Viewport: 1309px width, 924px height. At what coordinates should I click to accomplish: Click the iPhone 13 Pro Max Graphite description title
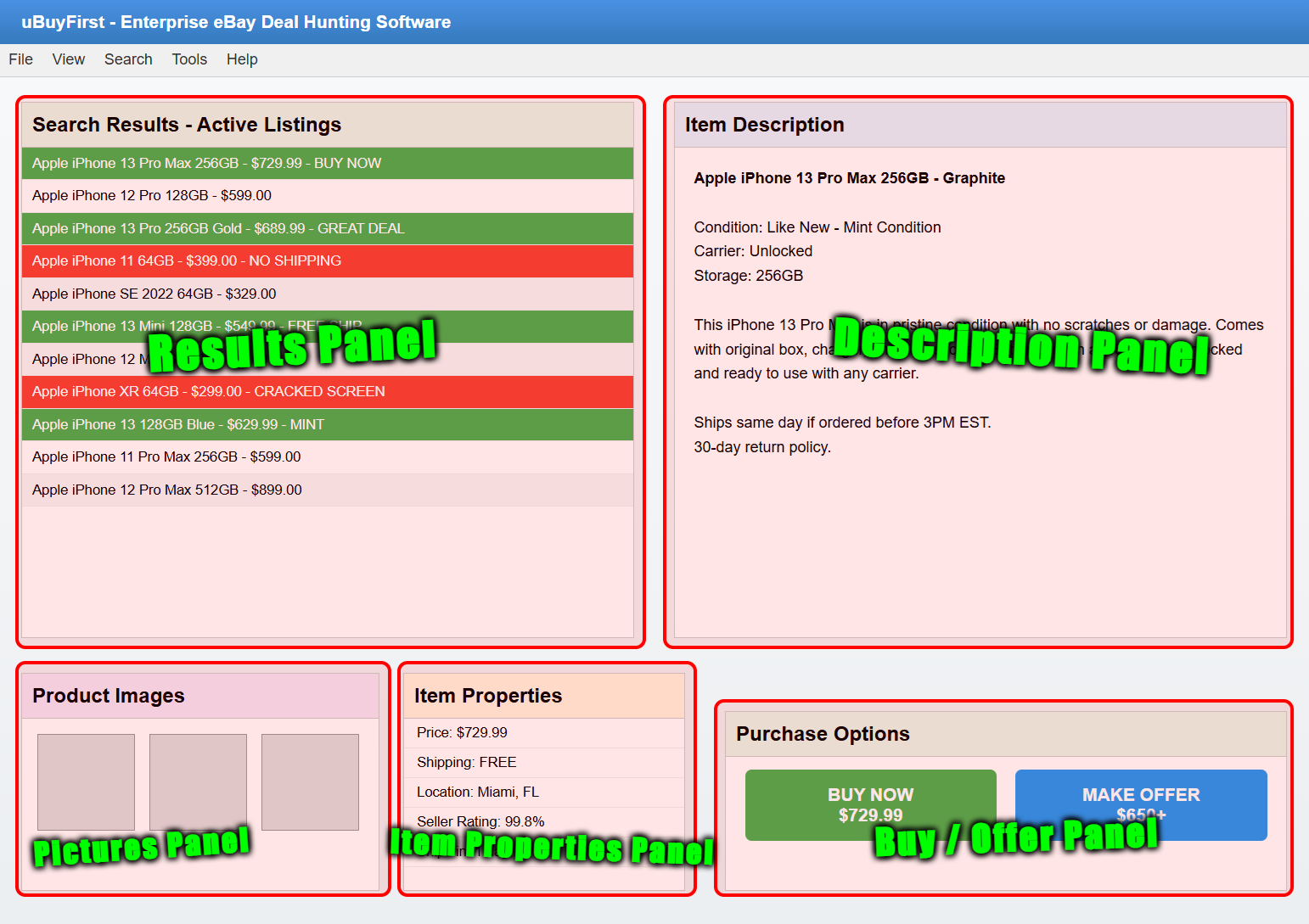849,178
